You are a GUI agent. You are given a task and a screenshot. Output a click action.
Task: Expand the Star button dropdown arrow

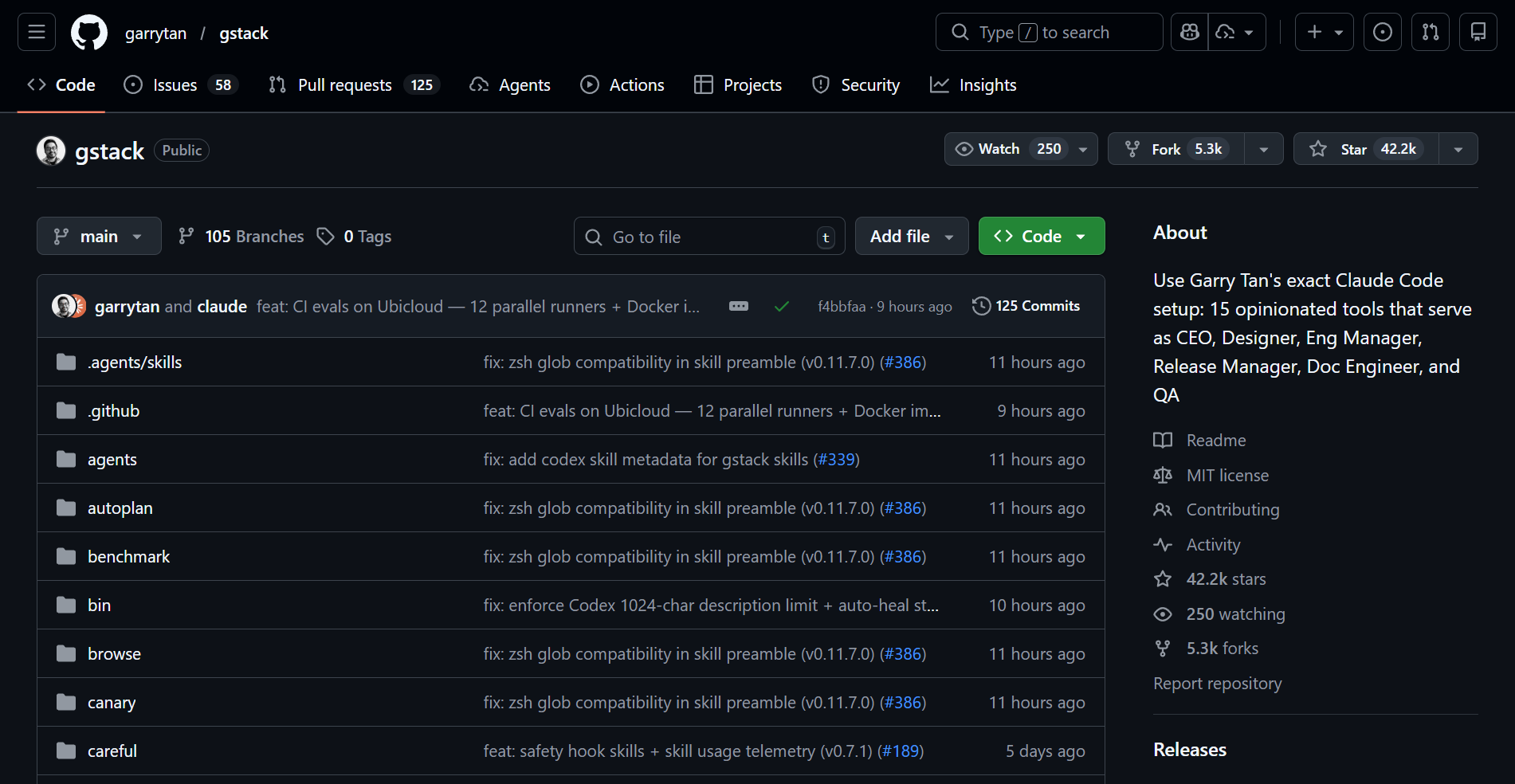point(1458,149)
